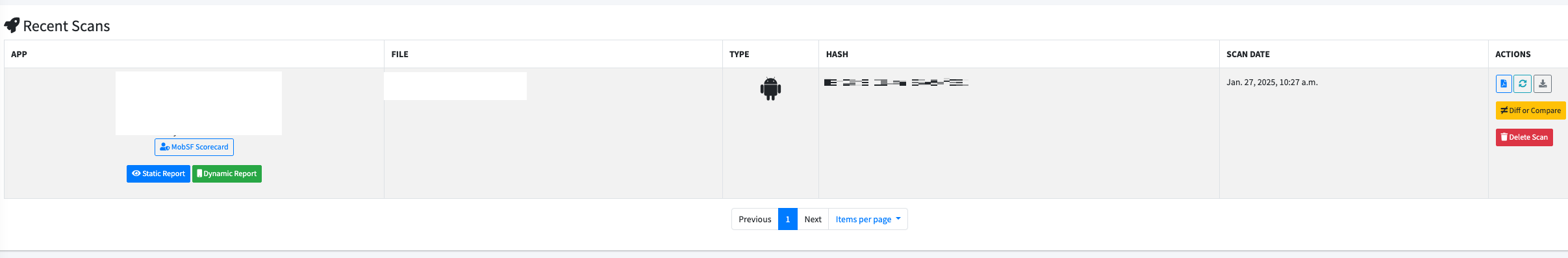Delete this scan
The image size is (1568, 258).
point(1524,137)
